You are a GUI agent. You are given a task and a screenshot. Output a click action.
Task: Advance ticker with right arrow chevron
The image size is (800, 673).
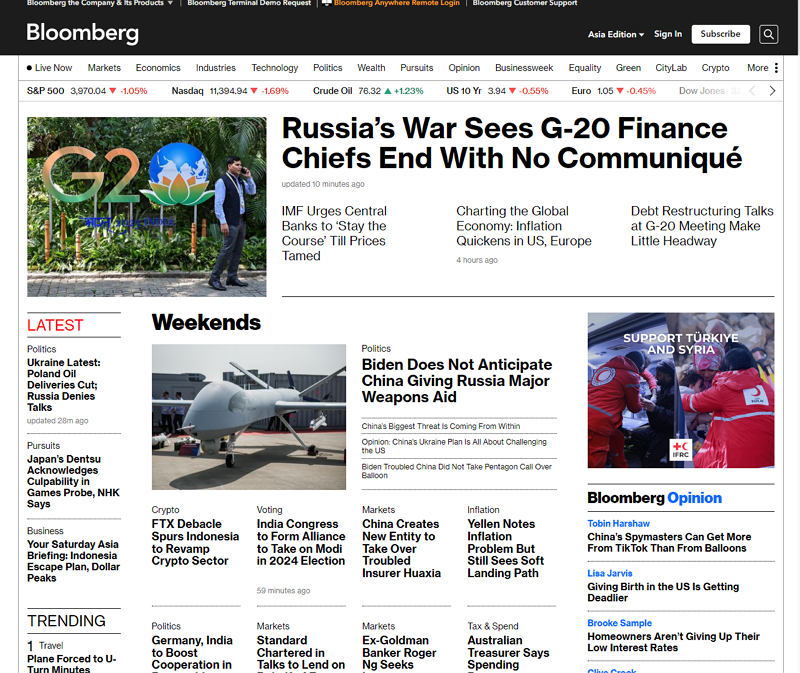(772, 91)
